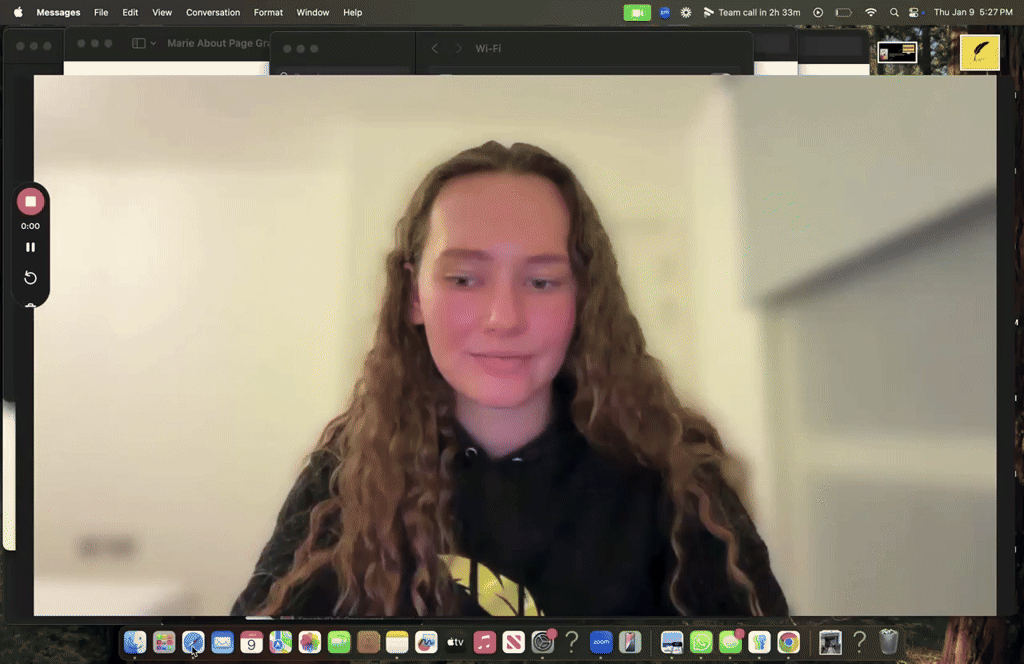Viewport: 1024px width, 664px height.
Task: Open Google Chrome from the Dock
Action: point(788,642)
